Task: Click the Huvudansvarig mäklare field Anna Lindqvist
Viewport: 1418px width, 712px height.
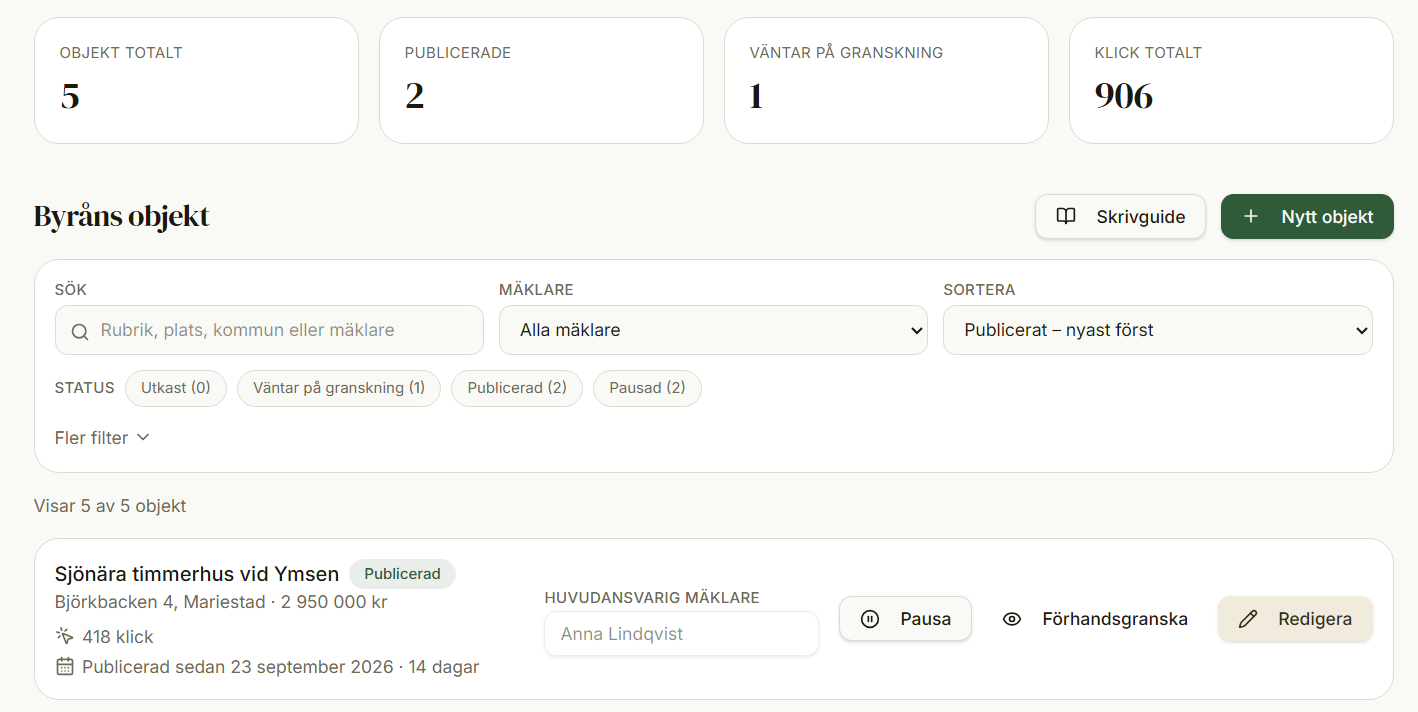Action: click(681, 634)
